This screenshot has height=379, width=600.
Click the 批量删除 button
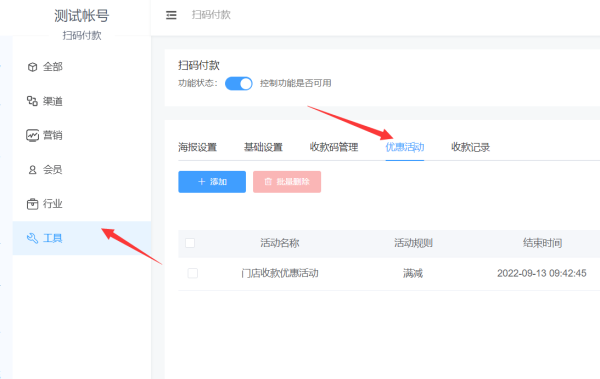[x=287, y=182]
